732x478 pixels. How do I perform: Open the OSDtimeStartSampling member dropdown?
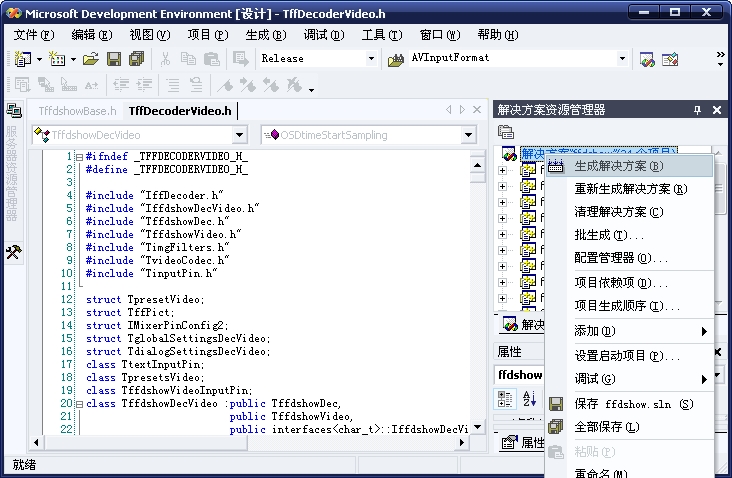(468, 135)
